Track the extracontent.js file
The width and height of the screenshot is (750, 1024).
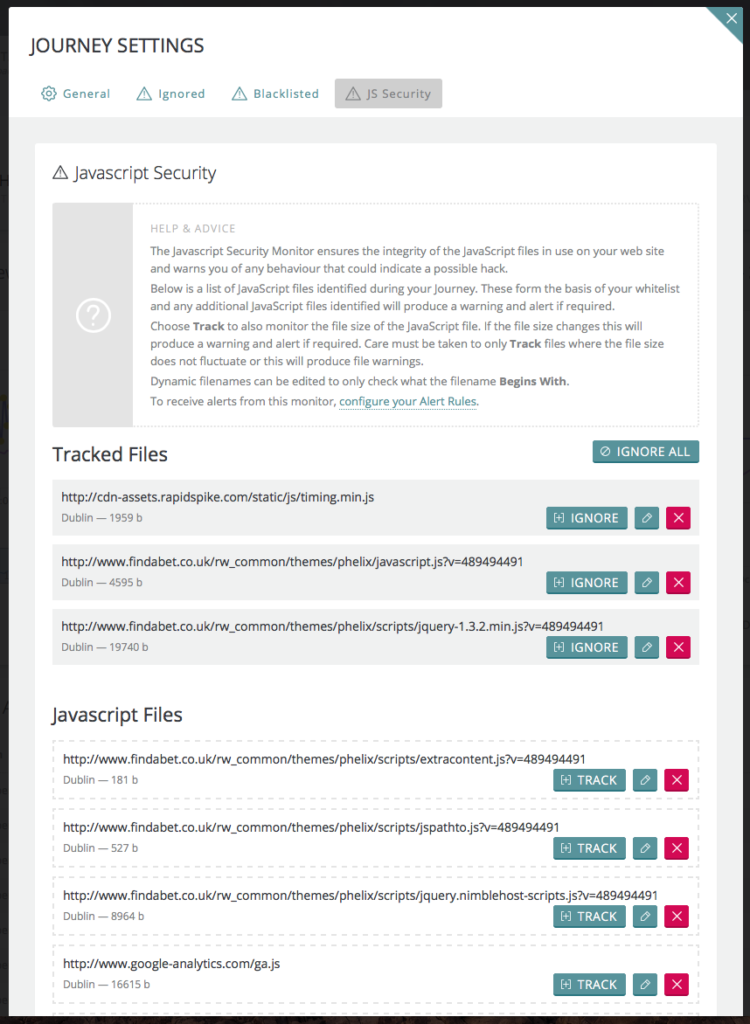pyautogui.click(x=589, y=780)
